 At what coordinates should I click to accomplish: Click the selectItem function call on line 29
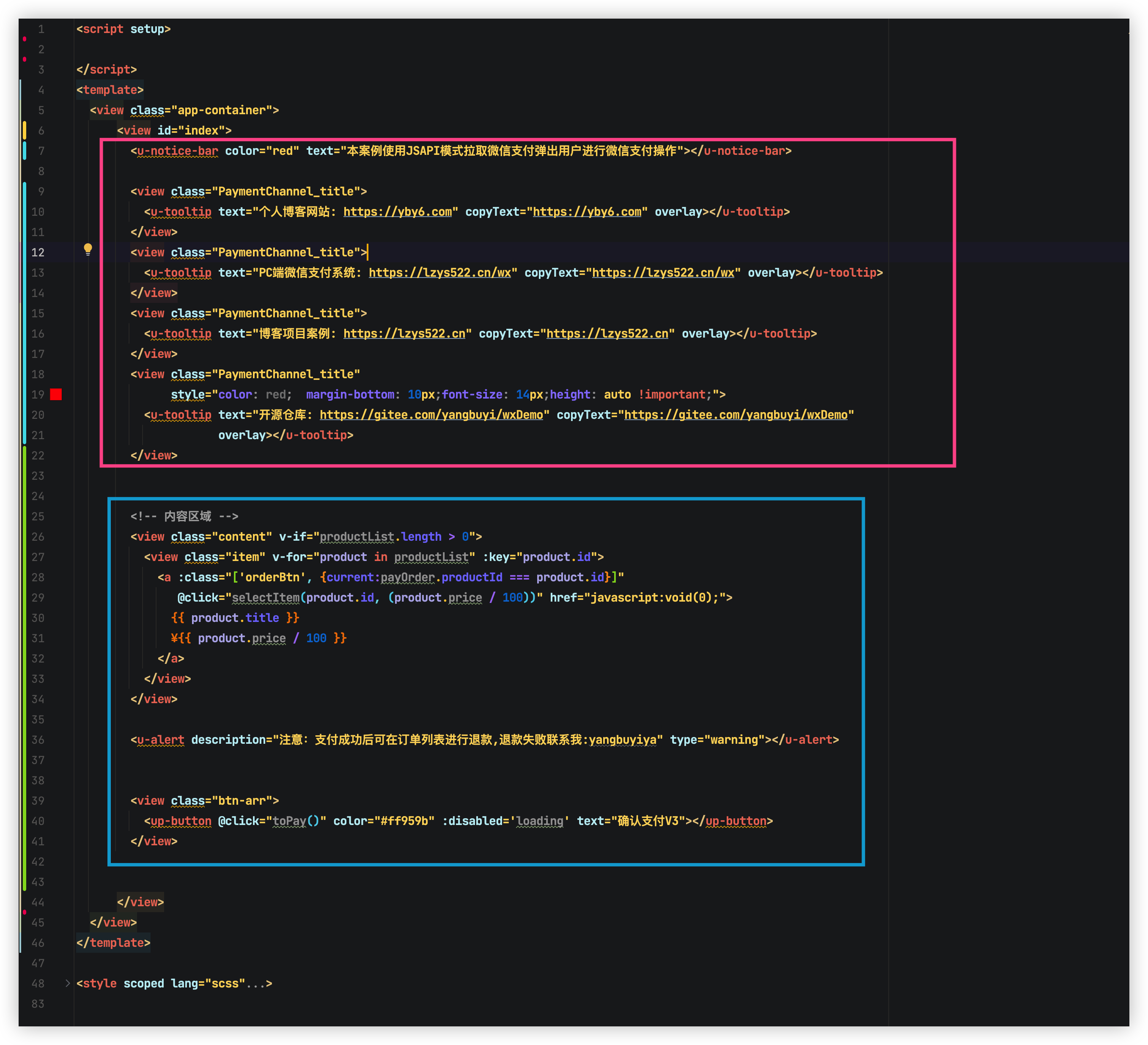point(265,598)
